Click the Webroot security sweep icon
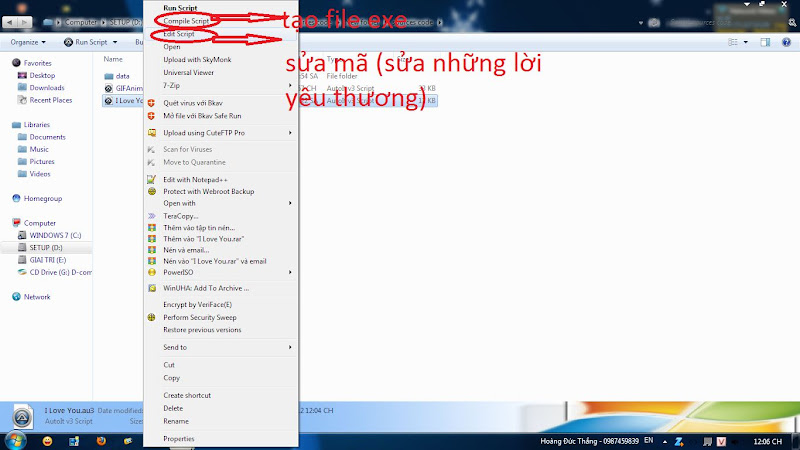Image resolution: width=800 pixels, height=450 pixels. pyautogui.click(x=152, y=317)
